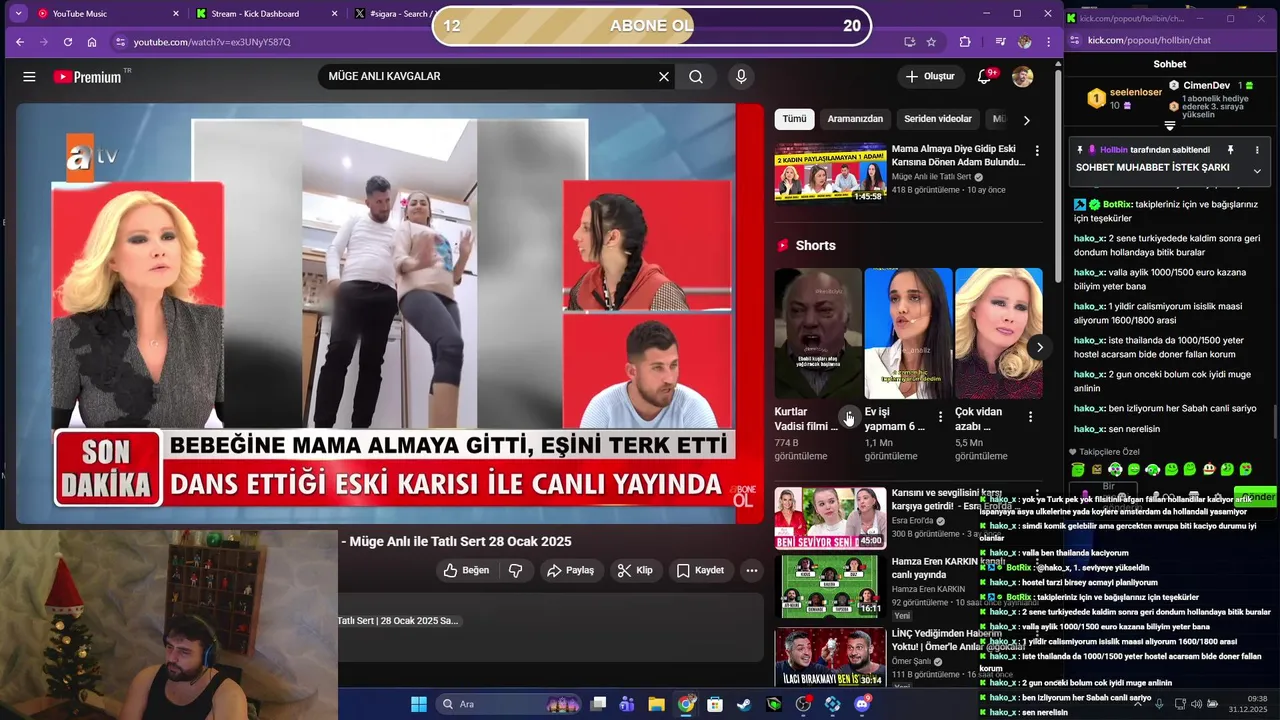Image resolution: width=1280 pixels, height=720 pixels.
Task: Save the video with Kaydet
Action: click(x=700, y=570)
